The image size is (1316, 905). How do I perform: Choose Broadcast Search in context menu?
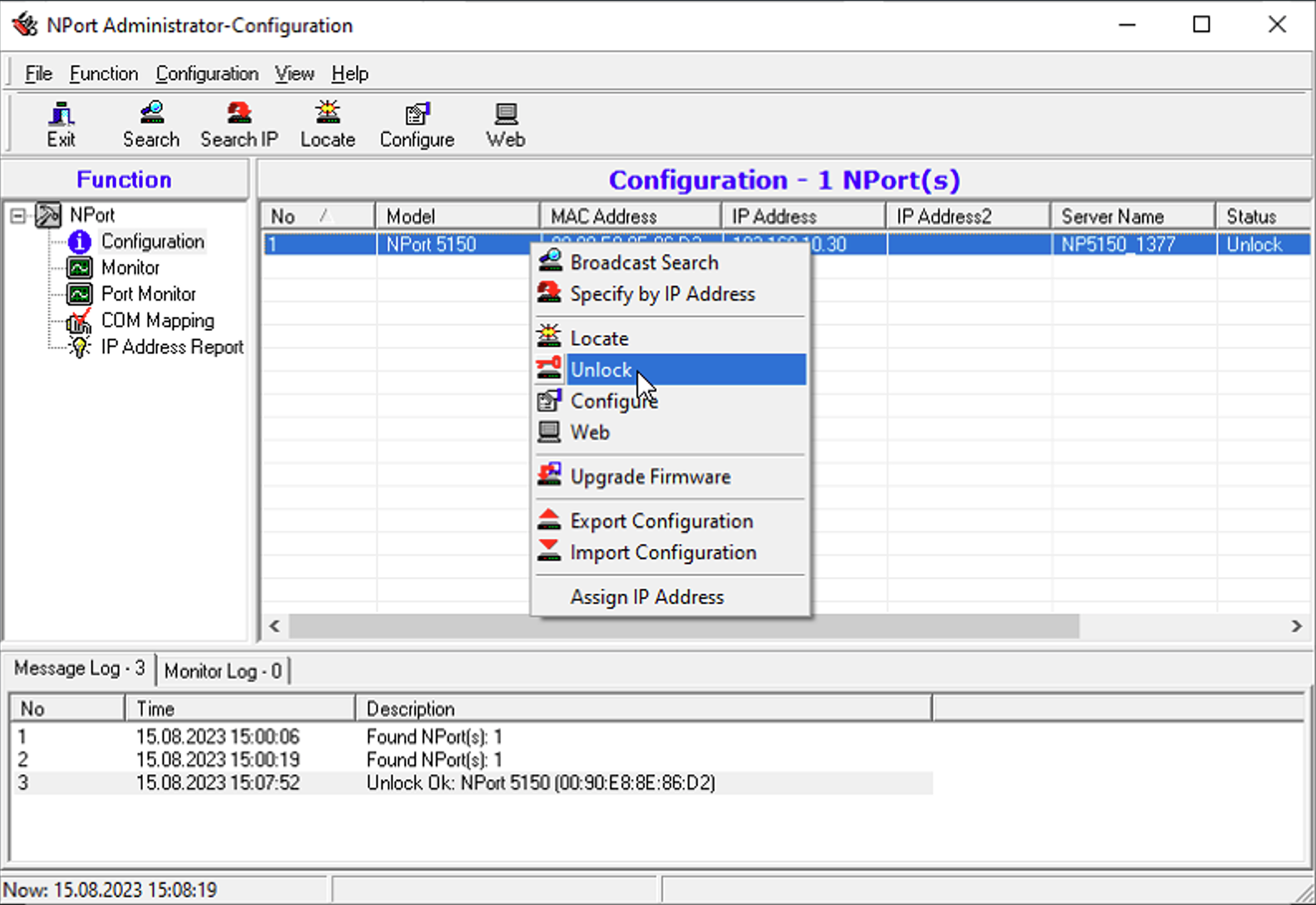(x=671, y=262)
